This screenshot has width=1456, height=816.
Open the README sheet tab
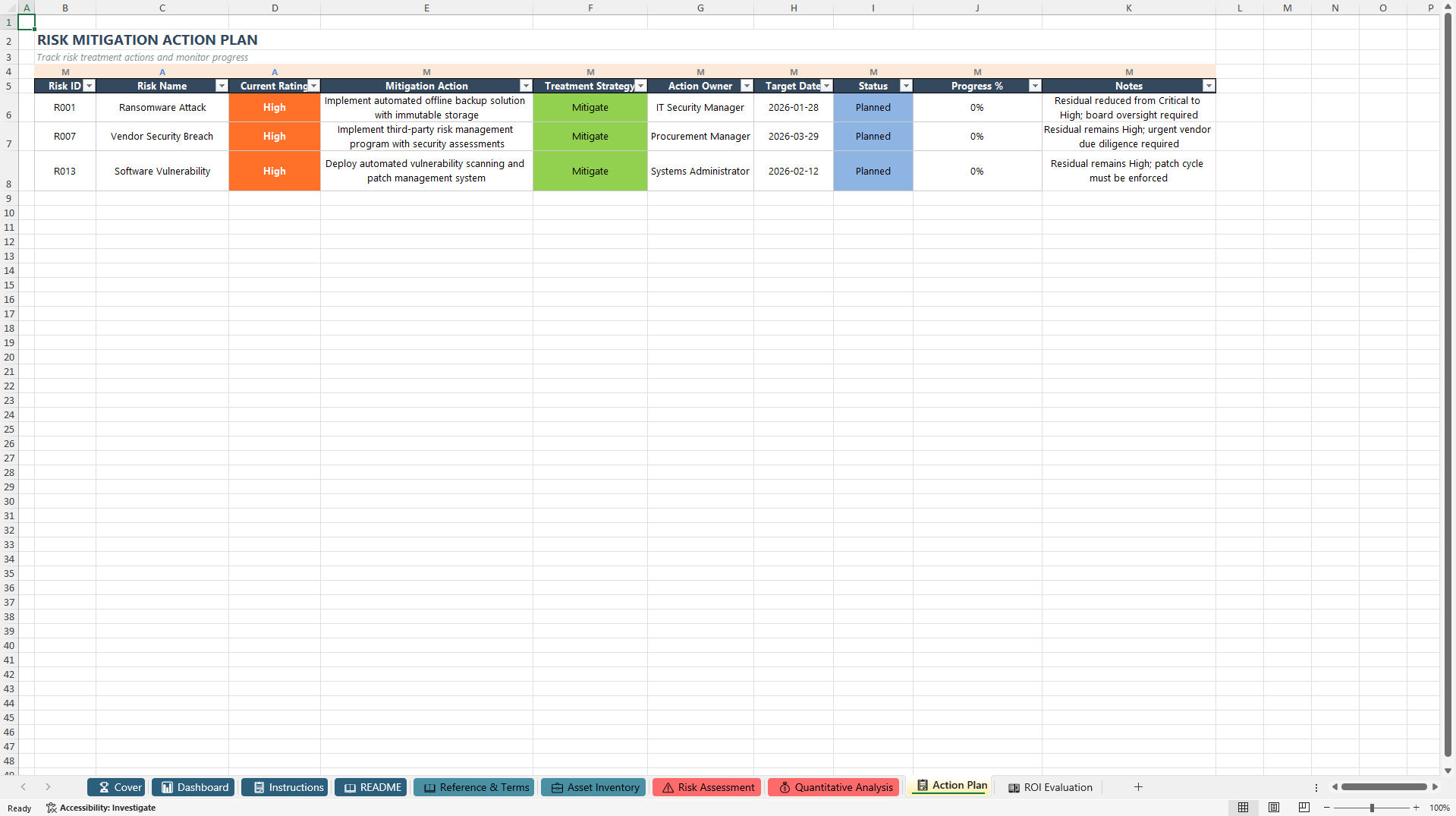(x=370, y=787)
